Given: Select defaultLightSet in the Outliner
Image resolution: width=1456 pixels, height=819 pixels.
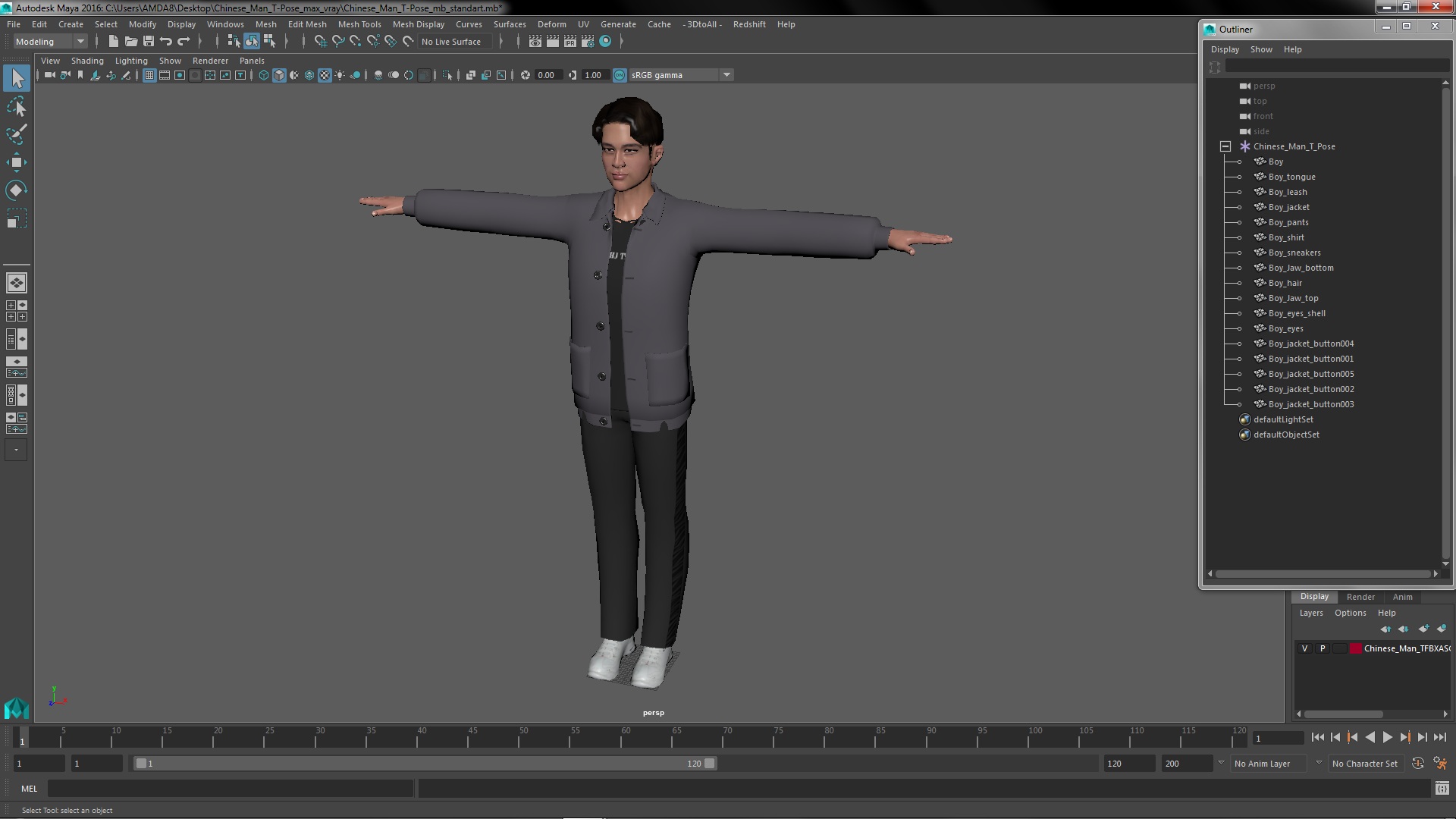Looking at the screenshot, I should point(1283,419).
